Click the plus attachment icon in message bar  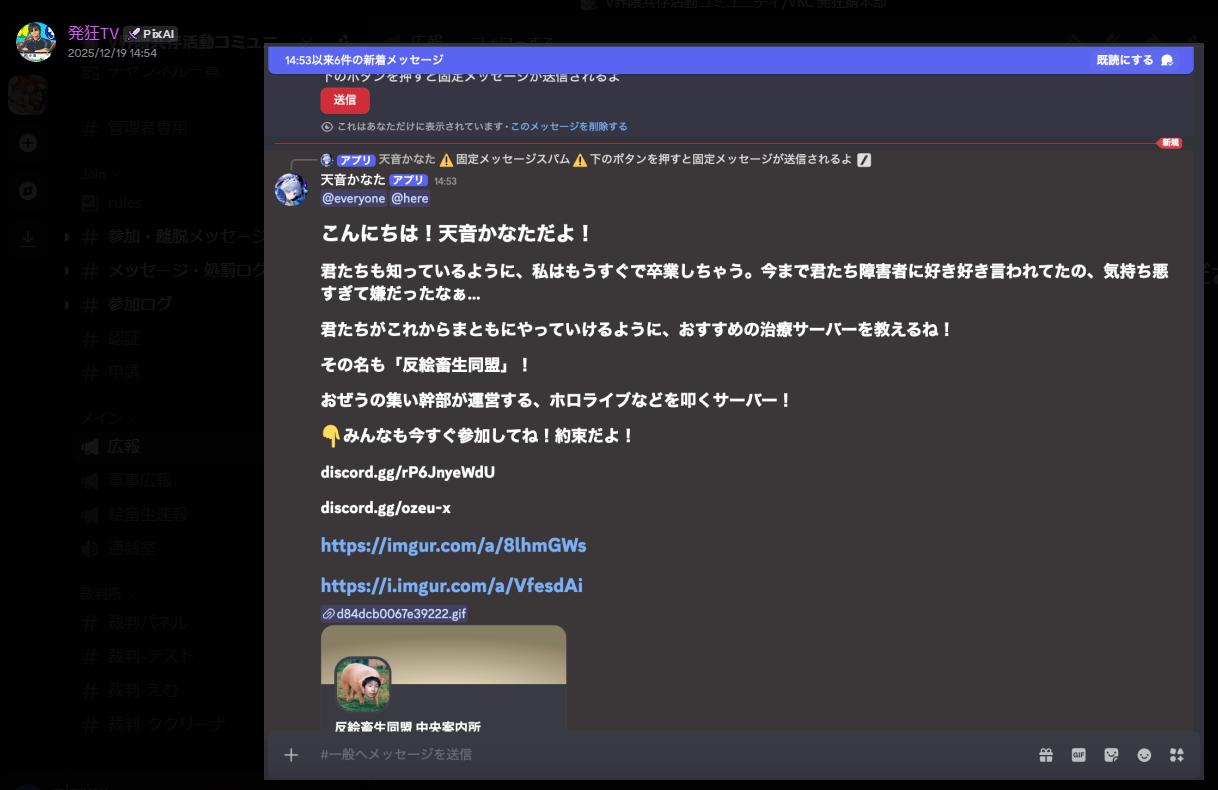(x=291, y=755)
